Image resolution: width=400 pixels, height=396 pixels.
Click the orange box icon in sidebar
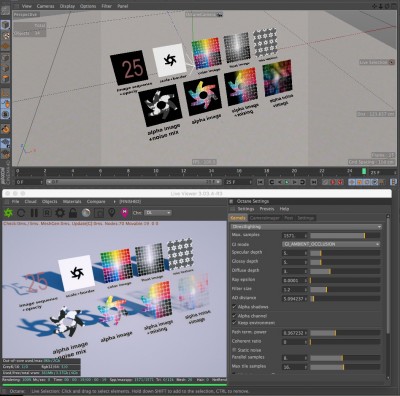coord(5,79)
